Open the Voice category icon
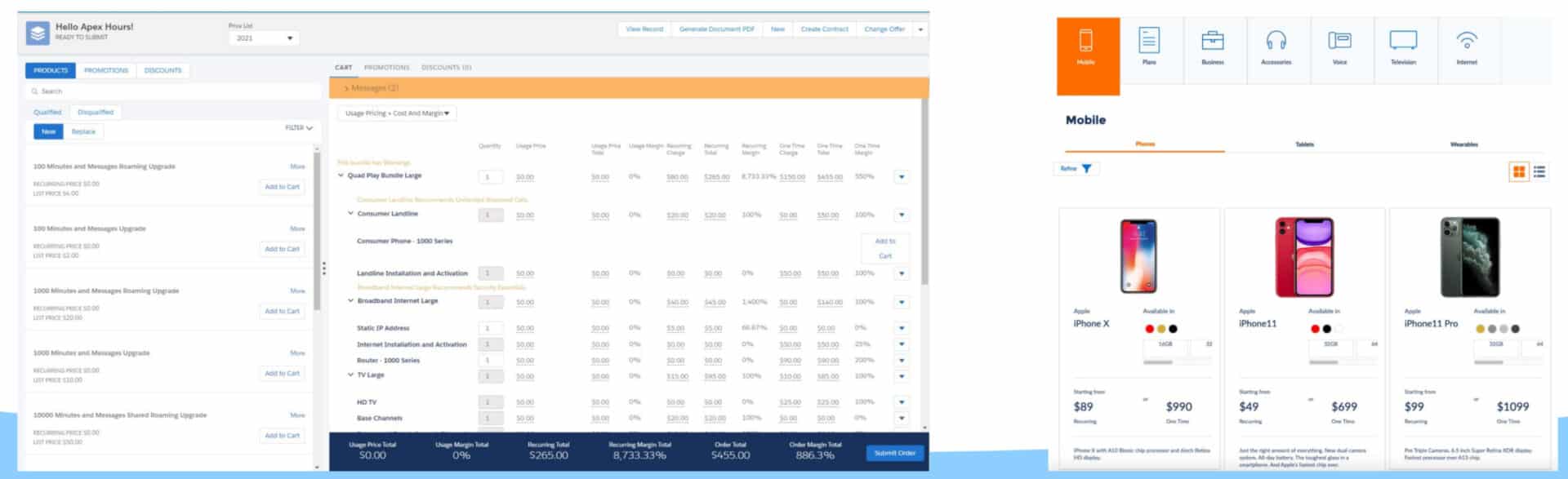Viewport: 1568px width, 479px height. (1340, 40)
